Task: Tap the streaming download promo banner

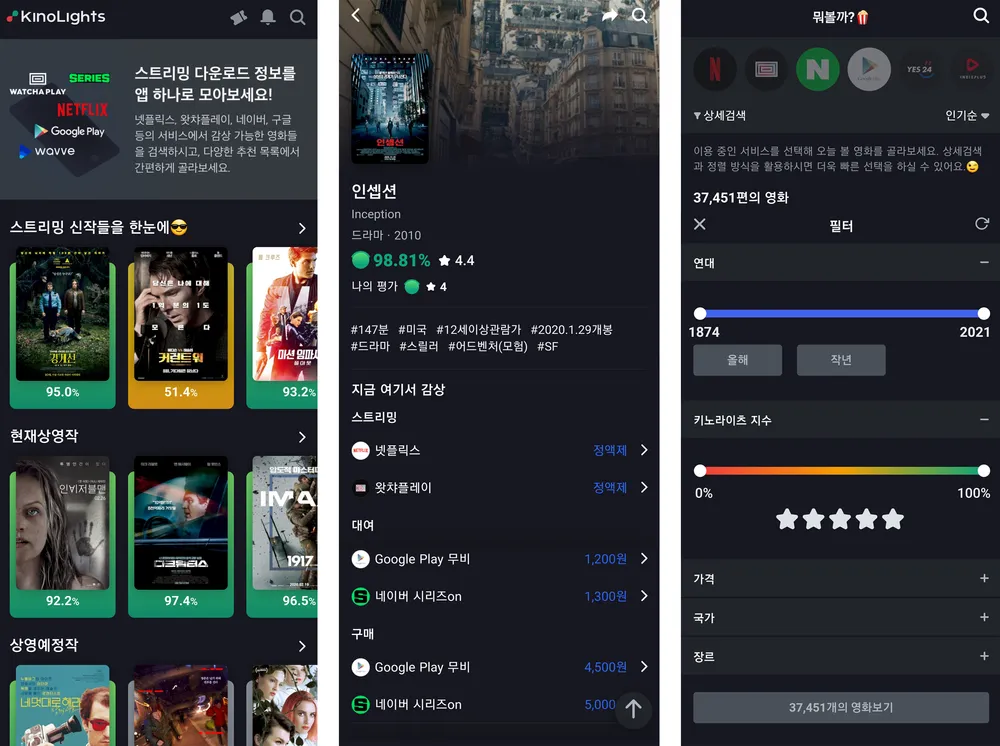Action: click(x=159, y=119)
